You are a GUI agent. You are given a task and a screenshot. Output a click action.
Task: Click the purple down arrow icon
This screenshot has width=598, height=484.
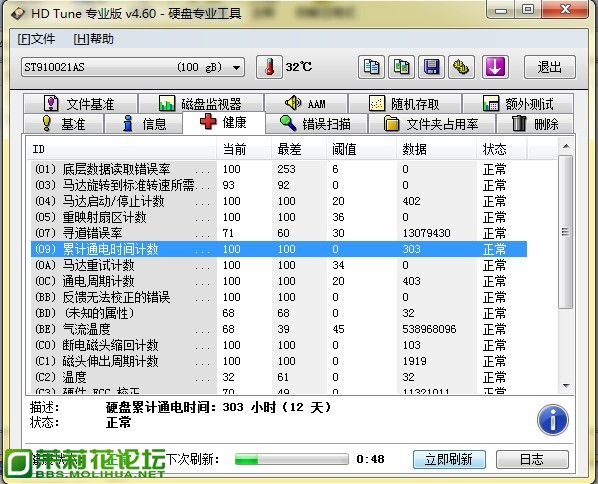[495, 67]
